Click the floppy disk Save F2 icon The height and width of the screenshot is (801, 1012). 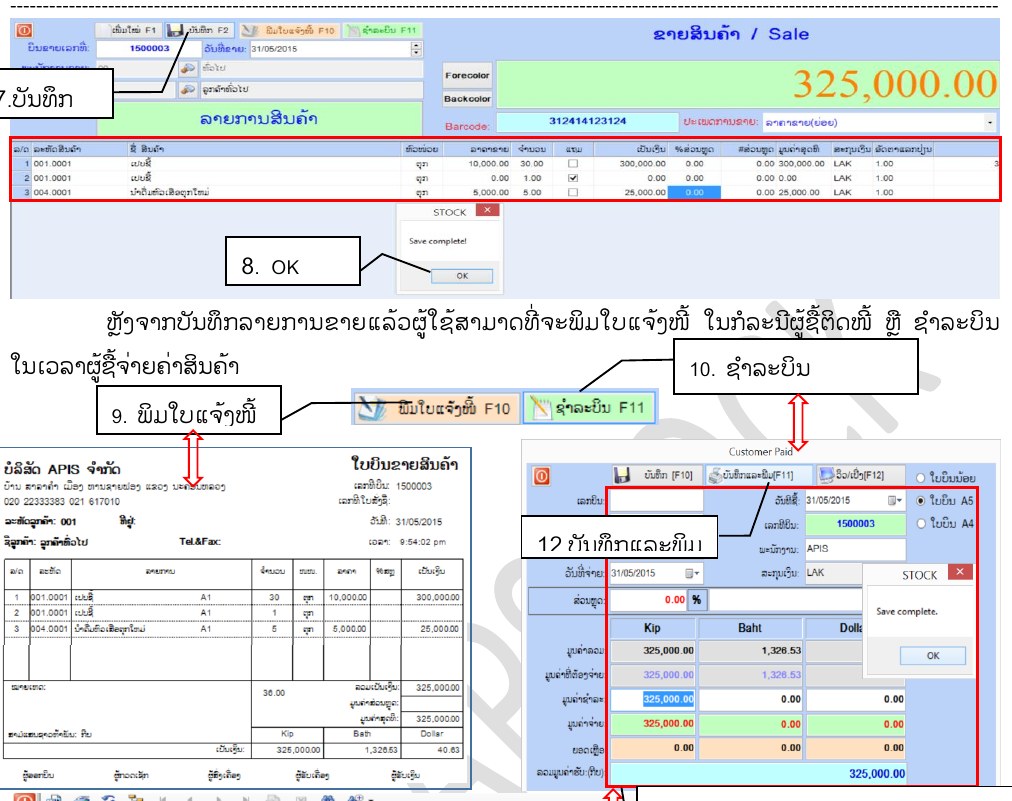(x=175, y=30)
